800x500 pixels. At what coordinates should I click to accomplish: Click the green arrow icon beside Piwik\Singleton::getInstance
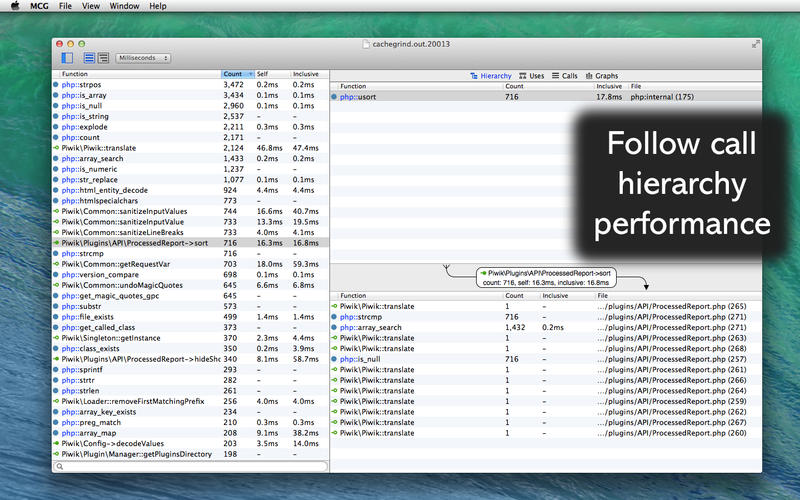[x=56, y=338]
